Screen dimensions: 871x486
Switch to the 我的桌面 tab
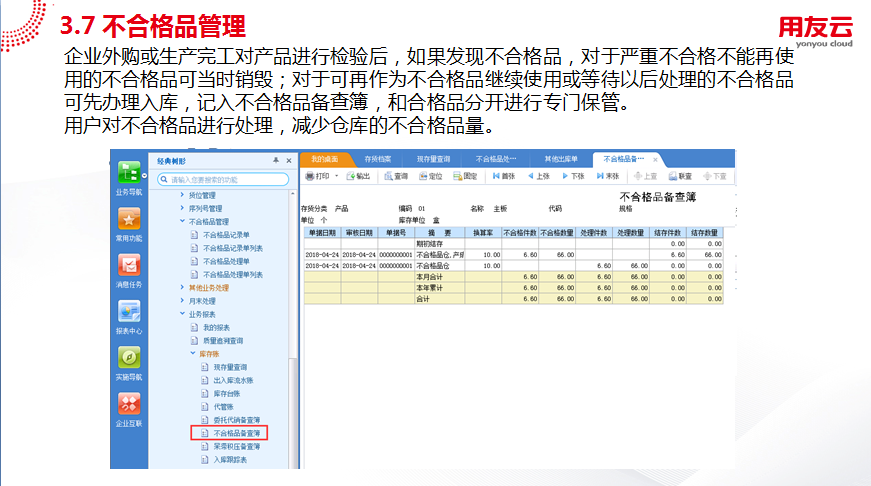coord(324,159)
